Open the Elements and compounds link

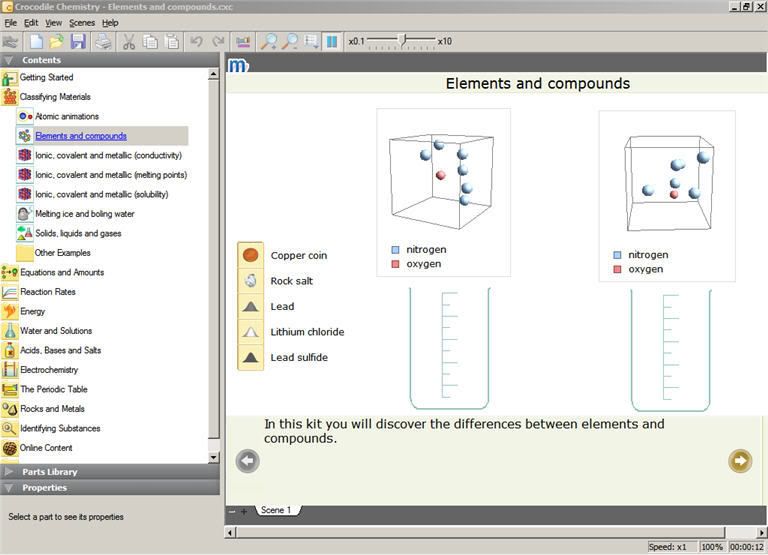tap(81, 136)
